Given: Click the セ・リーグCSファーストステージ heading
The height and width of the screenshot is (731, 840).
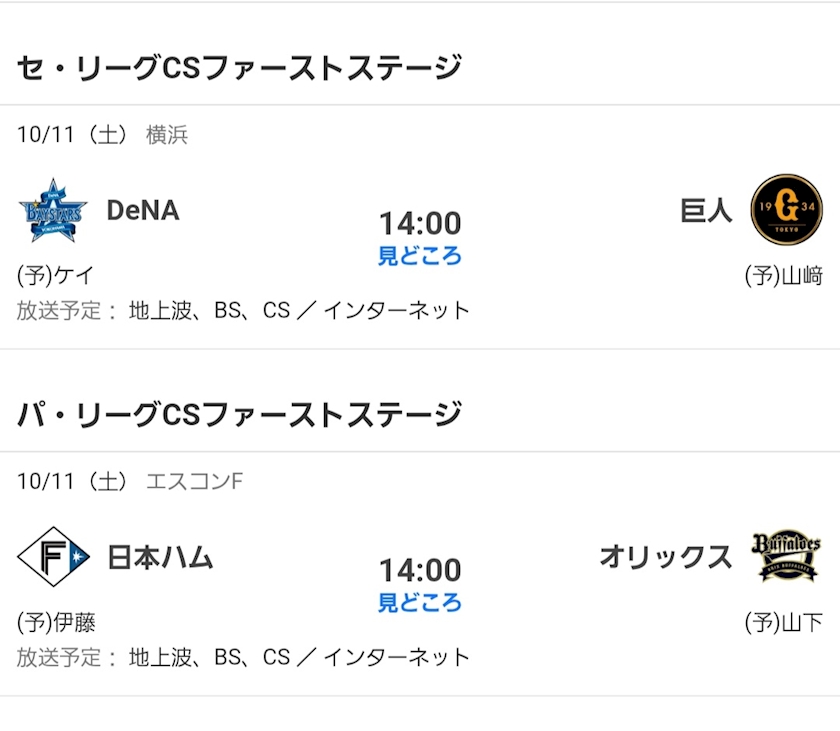Looking at the screenshot, I should (239, 67).
